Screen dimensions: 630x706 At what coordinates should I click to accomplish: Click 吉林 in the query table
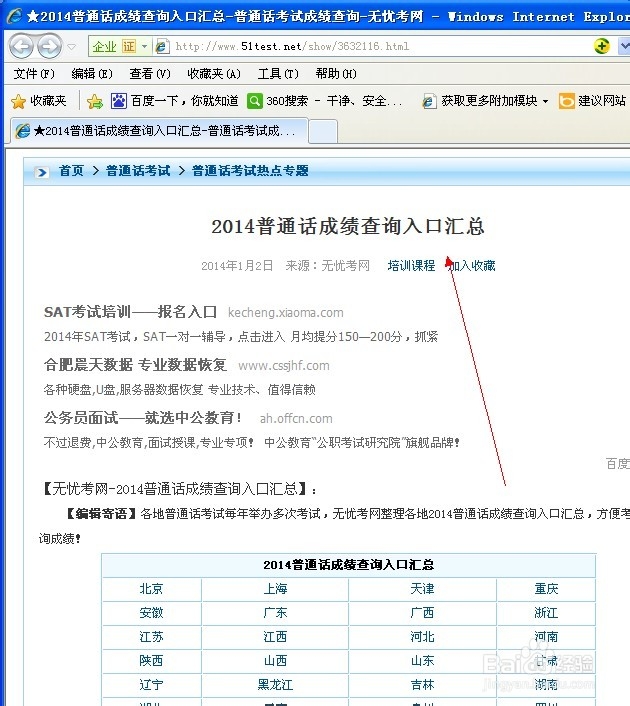pos(422,685)
